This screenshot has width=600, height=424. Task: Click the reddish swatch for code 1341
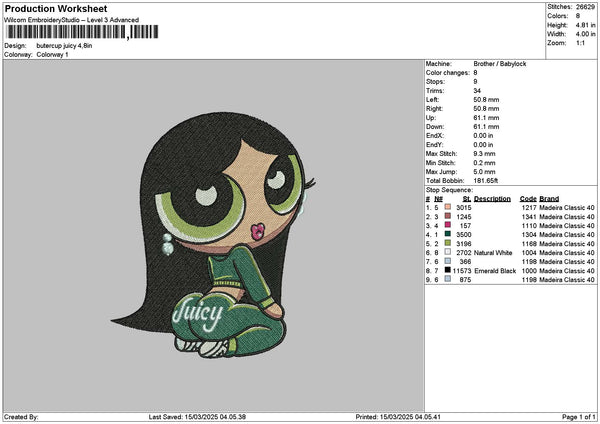[447, 216]
